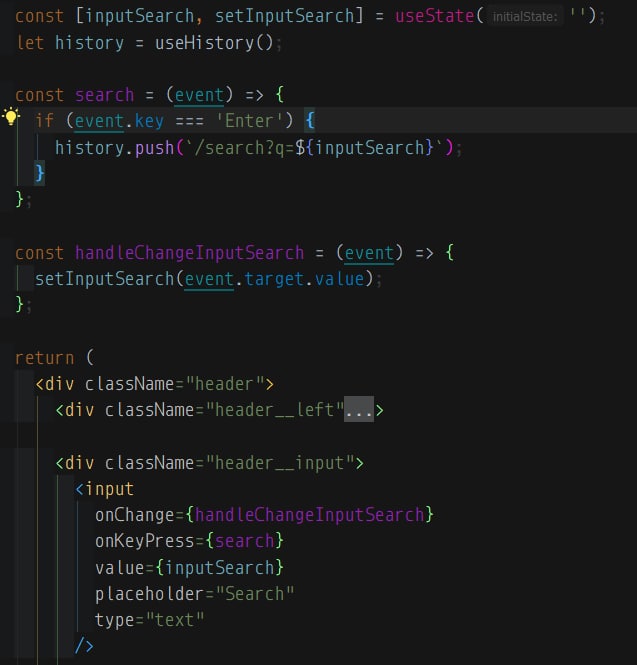Click the return keyword
The height and width of the screenshot is (665, 637).
point(45,358)
